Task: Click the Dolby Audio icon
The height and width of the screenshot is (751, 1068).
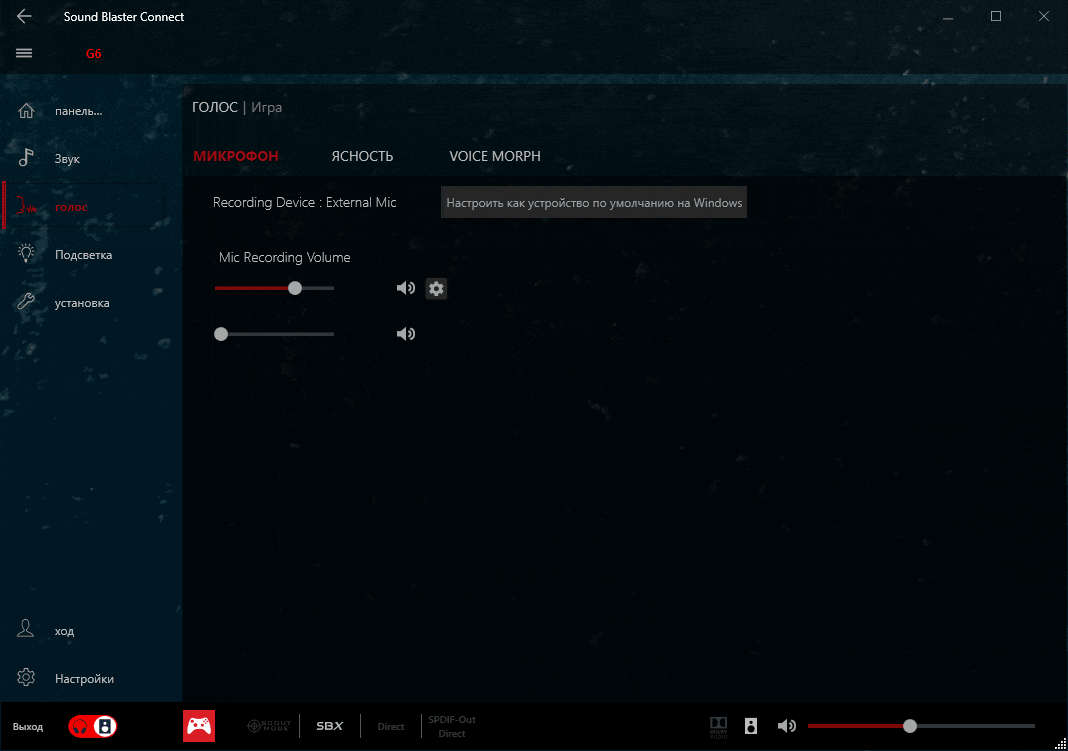Action: pos(718,726)
